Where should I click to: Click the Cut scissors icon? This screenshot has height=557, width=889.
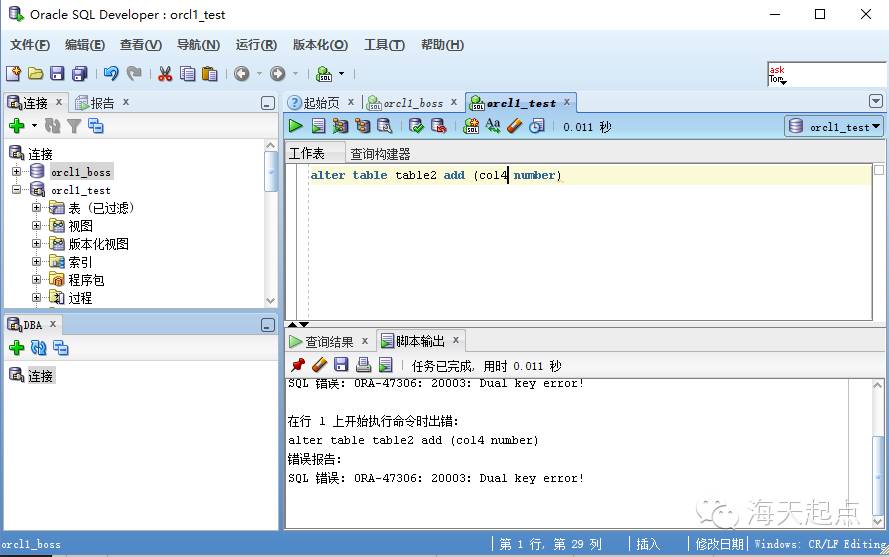click(x=165, y=73)
